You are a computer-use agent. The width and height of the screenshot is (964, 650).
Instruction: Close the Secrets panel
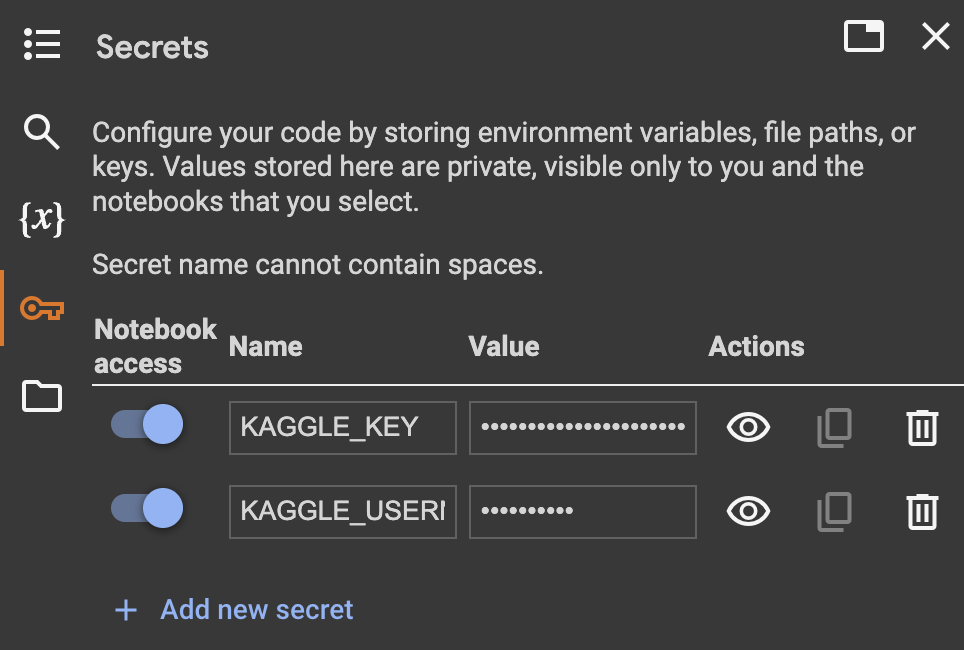tap(936, 36)
